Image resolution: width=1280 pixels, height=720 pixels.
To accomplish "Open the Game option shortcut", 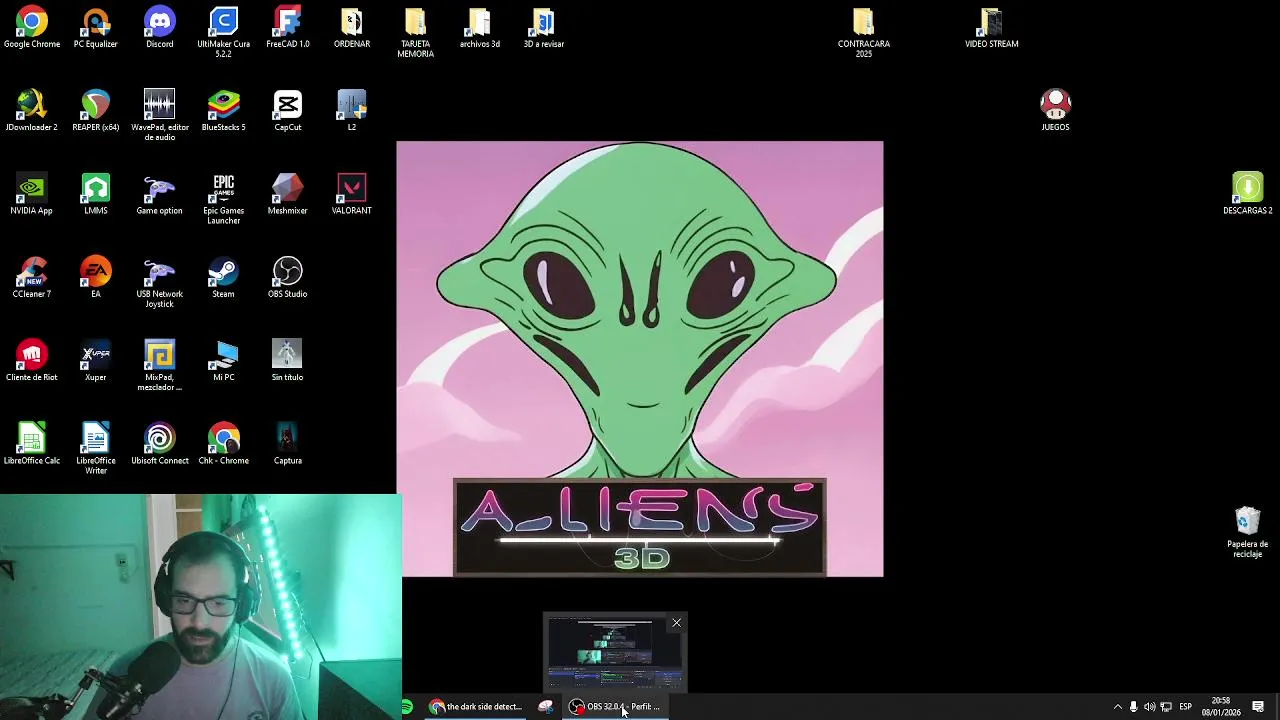I will [159, 194].
